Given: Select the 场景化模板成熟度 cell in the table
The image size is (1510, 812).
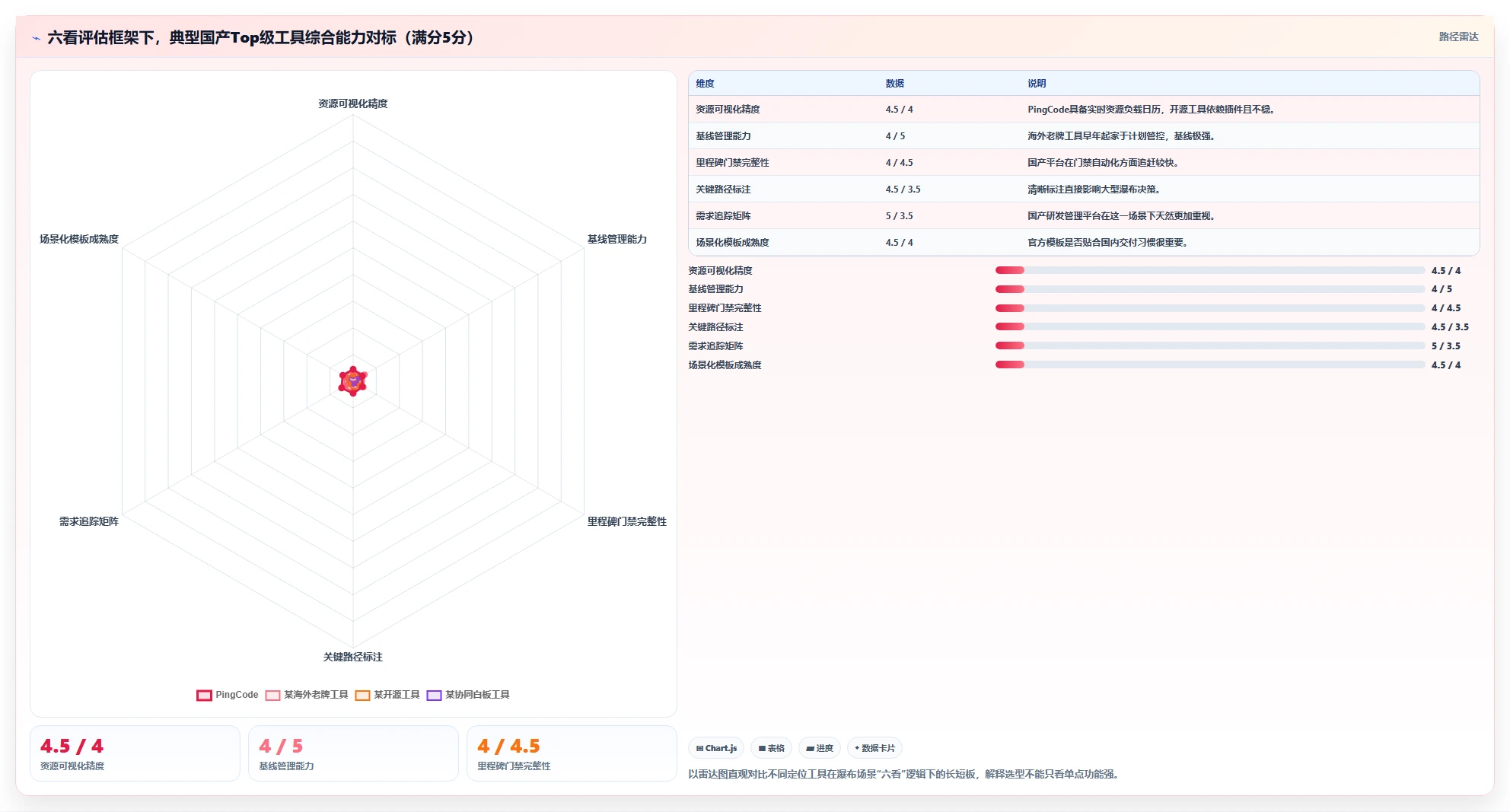Looking at the screenshot, I should (x=732, y=243).
